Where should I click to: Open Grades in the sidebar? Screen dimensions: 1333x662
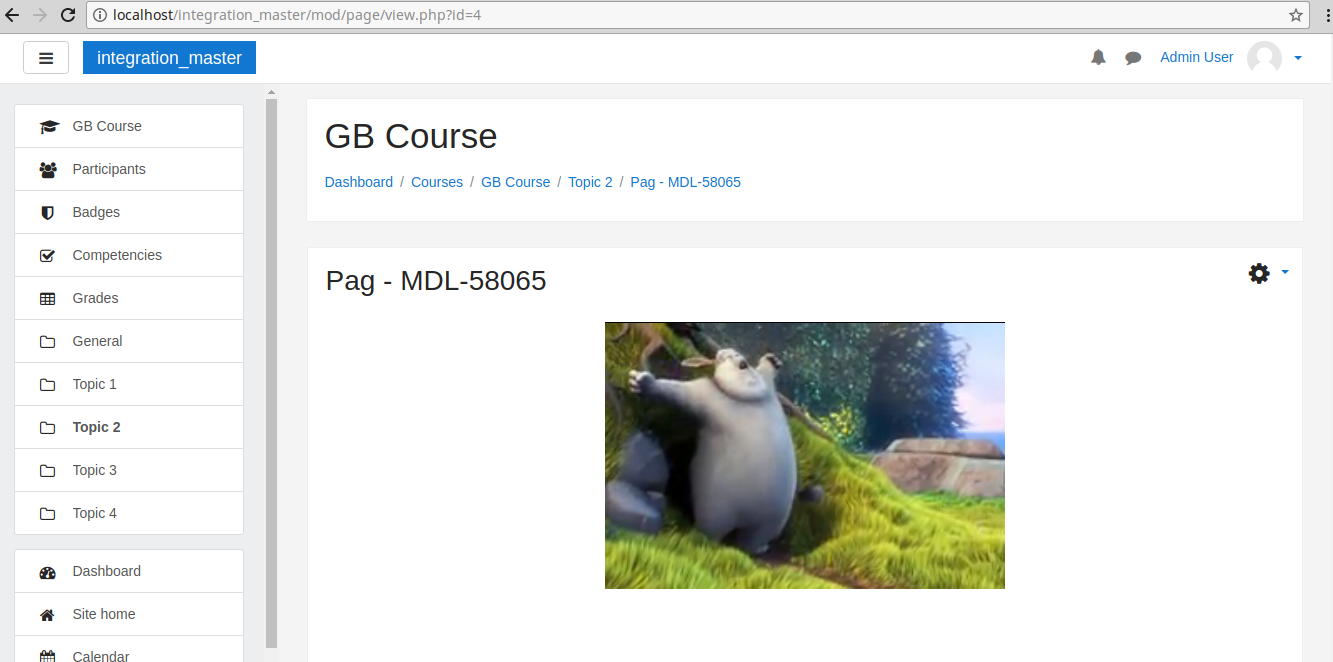pyautogui.click(x=129, y=298)
